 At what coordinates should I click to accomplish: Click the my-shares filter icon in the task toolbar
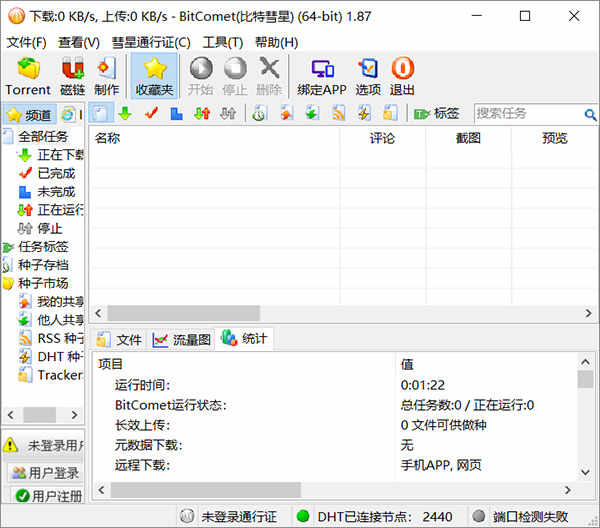click(x=287, y=114)
